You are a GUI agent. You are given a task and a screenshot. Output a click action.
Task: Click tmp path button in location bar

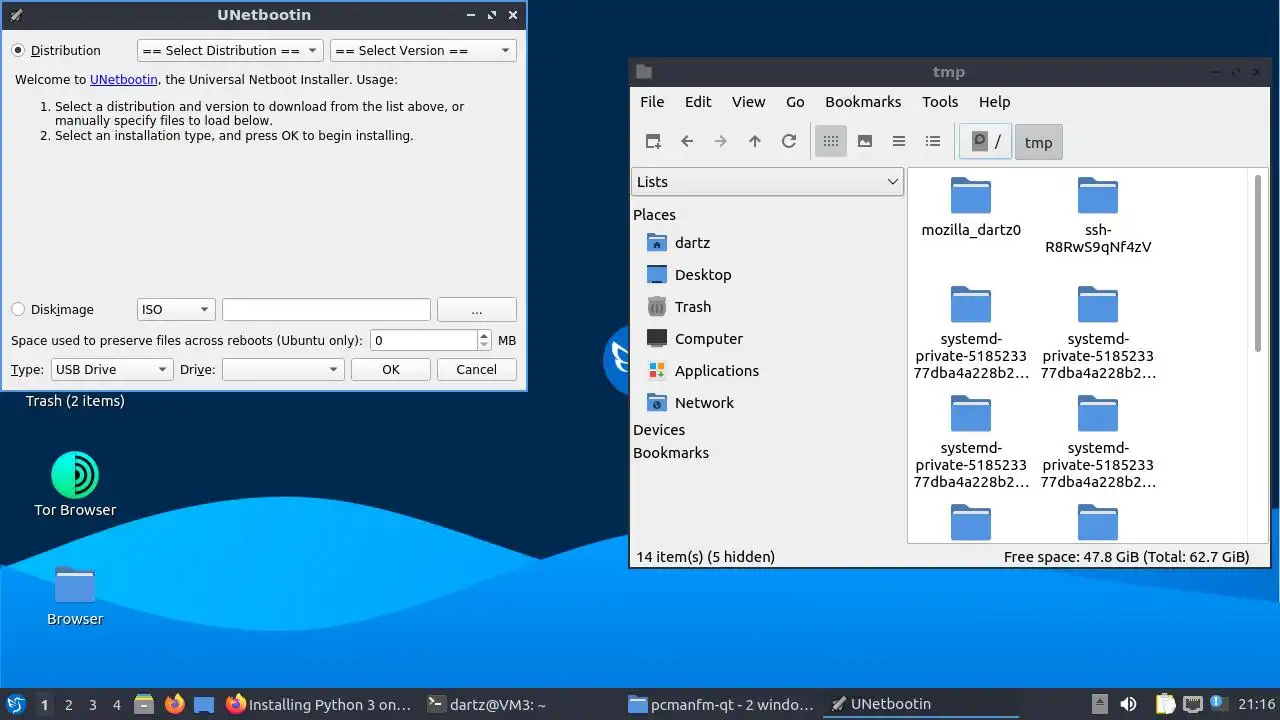(x=1039, y=142)
